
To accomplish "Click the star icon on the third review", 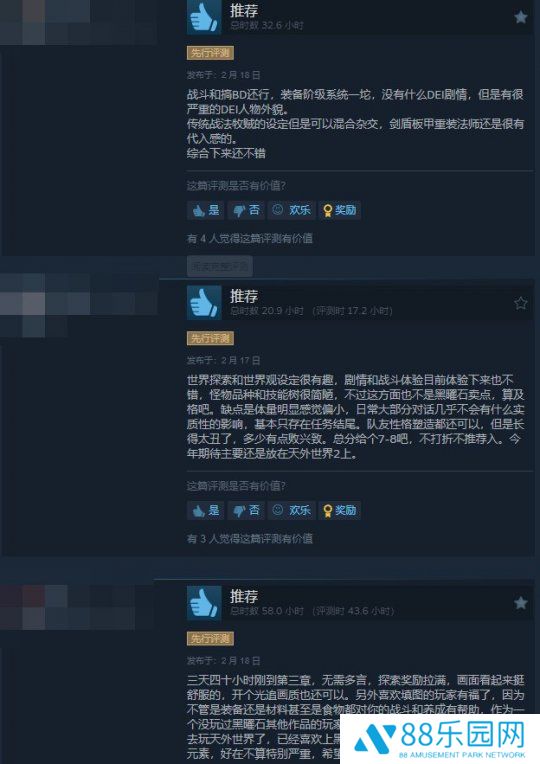I will tap(521, 603).
